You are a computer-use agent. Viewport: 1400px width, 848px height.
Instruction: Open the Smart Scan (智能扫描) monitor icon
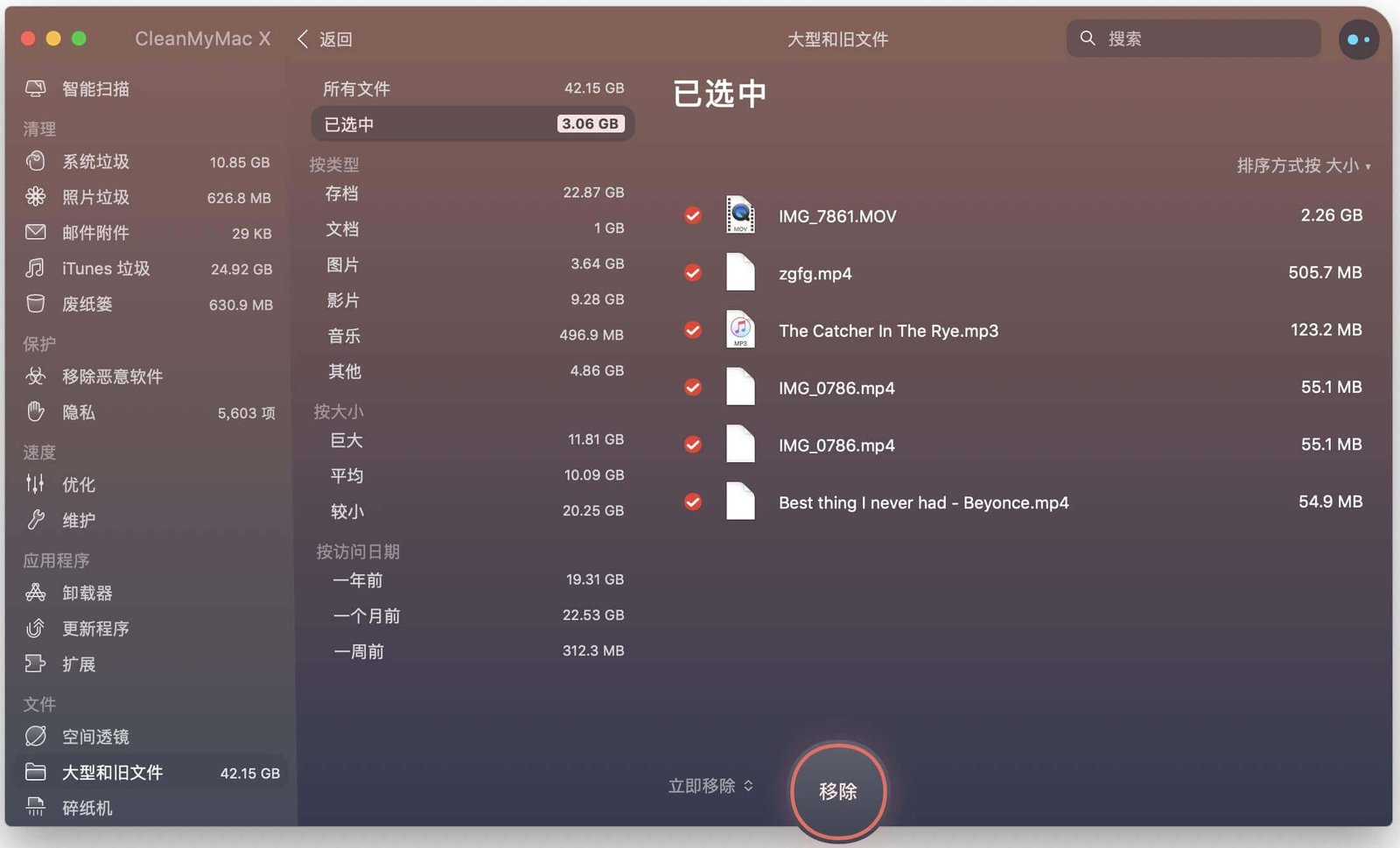36,88
